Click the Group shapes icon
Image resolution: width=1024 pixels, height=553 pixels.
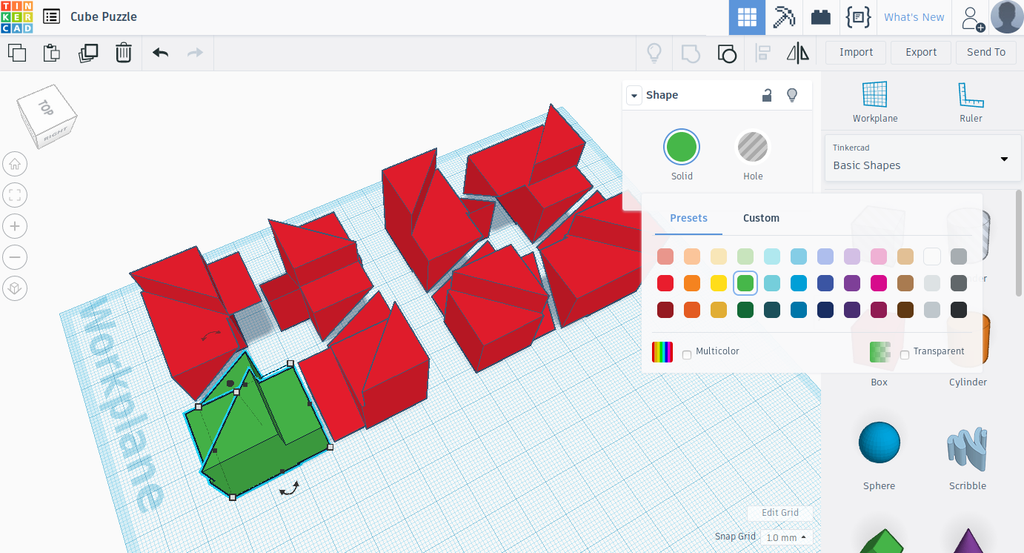click(690, 52)
